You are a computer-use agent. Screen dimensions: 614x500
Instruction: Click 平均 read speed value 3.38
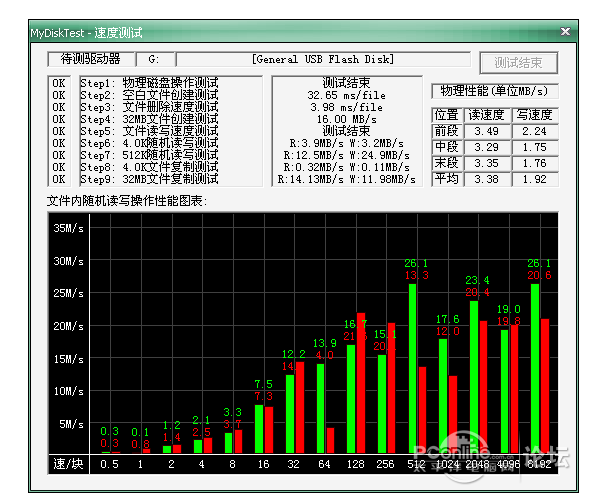point(486,180)
